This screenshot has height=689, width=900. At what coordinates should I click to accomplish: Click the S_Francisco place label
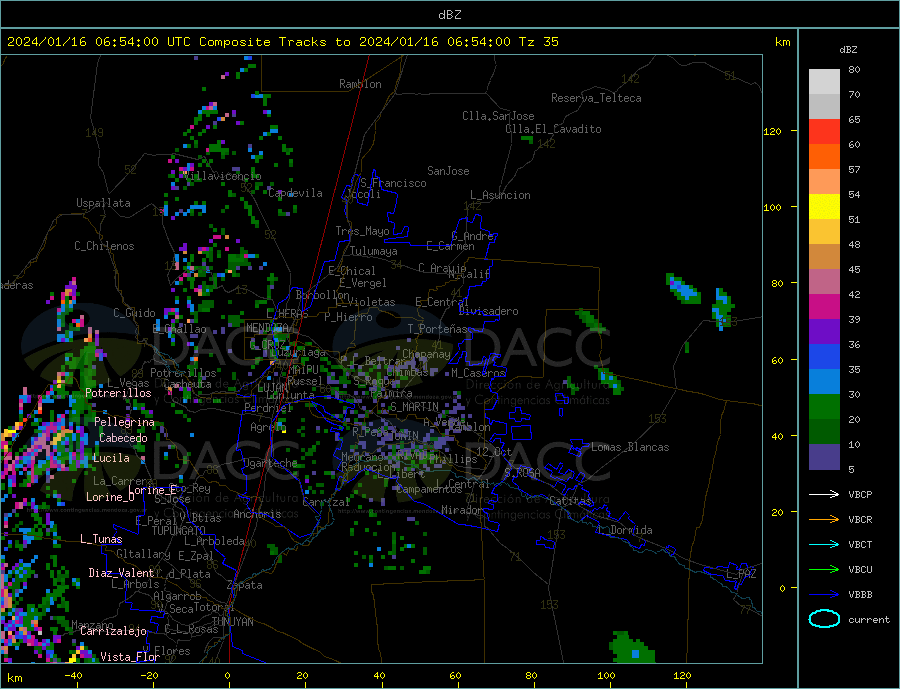coord(393,183)
